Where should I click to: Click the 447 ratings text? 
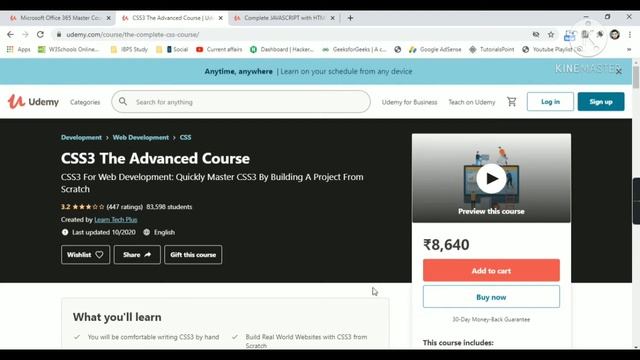tap(124, 207)
